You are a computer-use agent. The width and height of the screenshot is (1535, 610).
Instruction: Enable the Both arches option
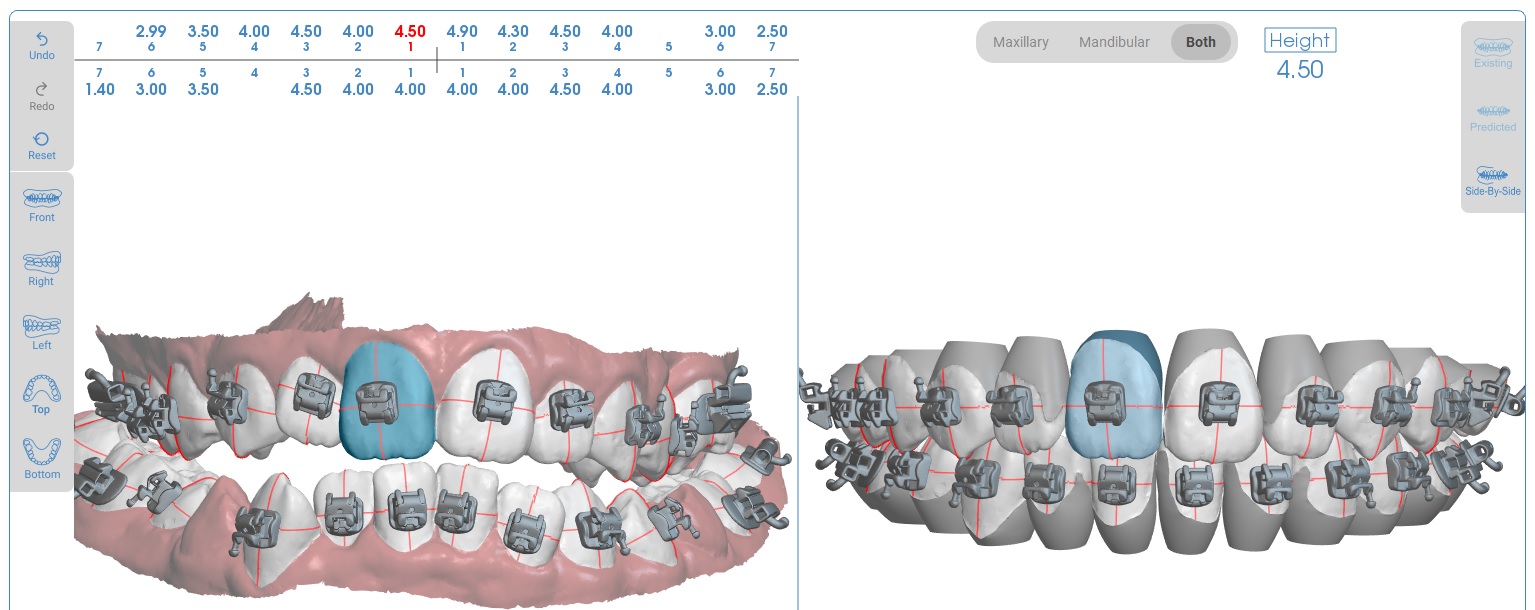[1200, 42]
